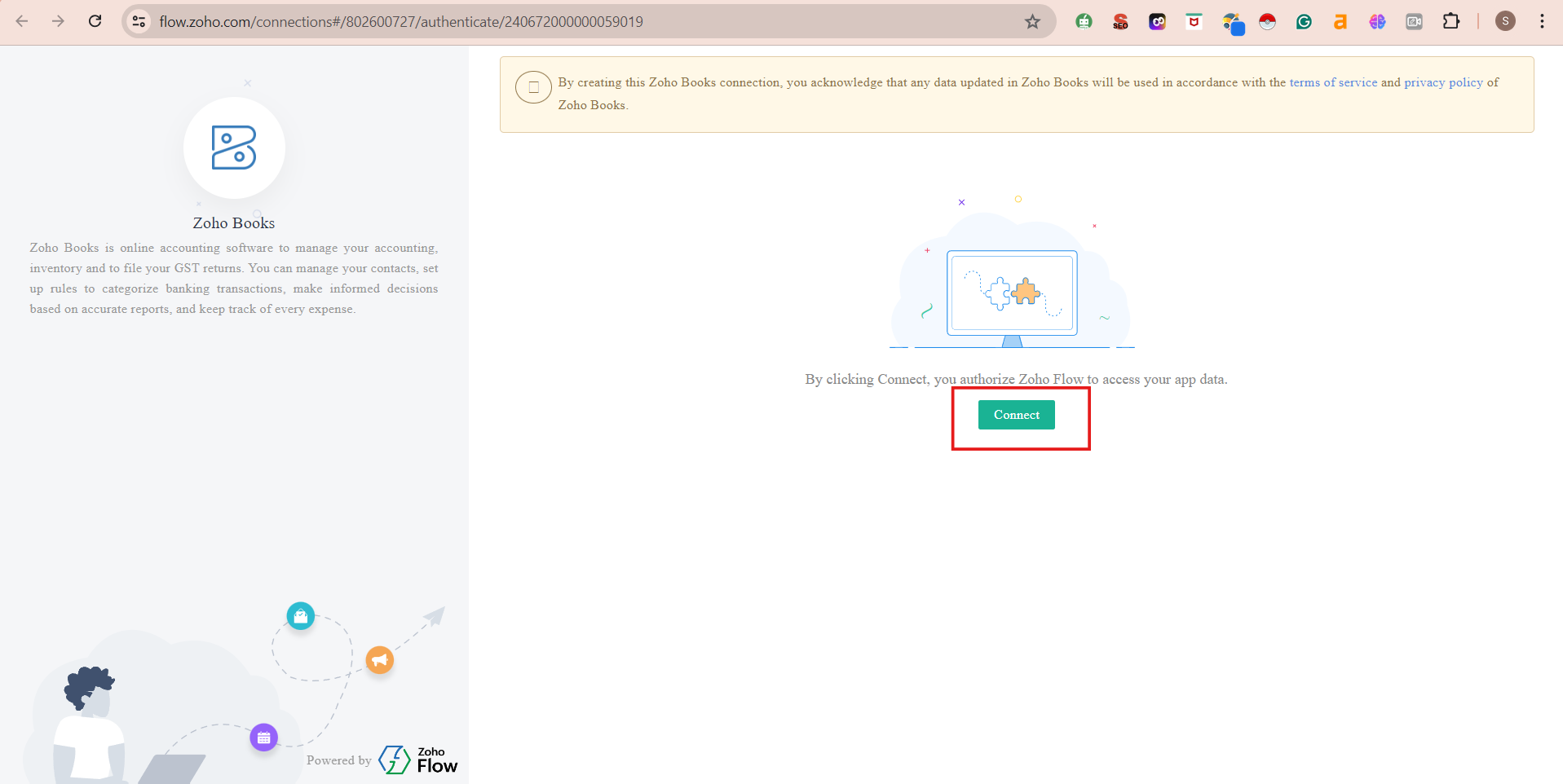Click the 'Zoho Books' heading text
This screenshot has height=784, width=1563.
point(234,222)
